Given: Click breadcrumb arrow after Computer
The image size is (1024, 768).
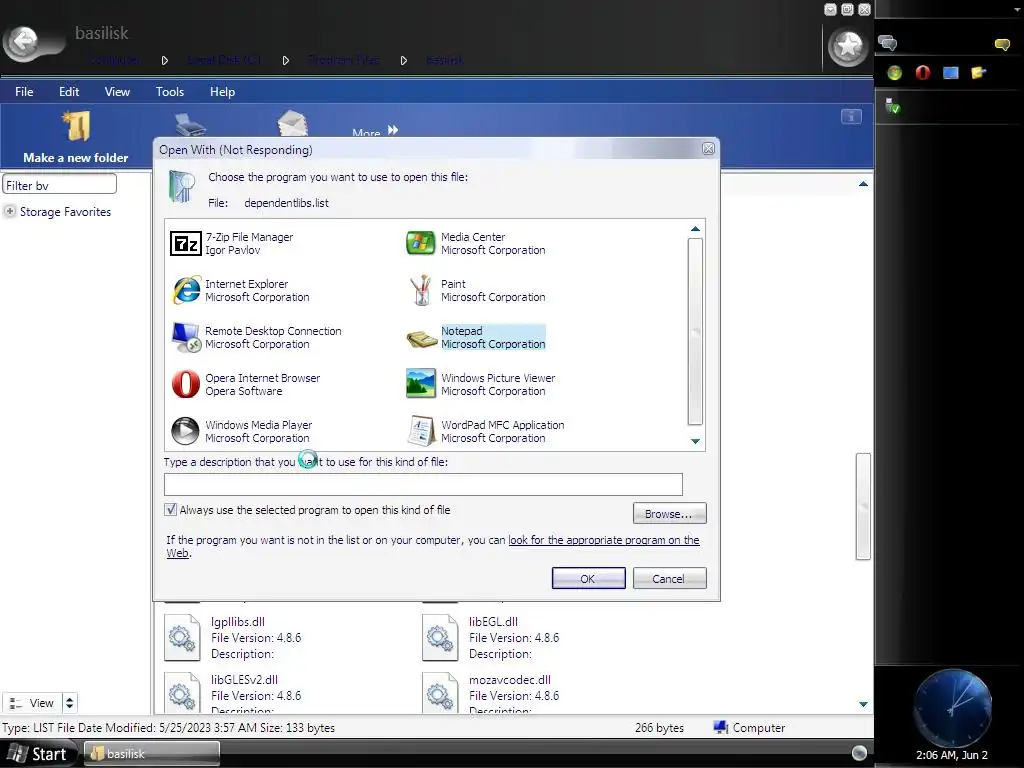Looking at the screenshot, I should pyautogui.click(x=165, y=60).
